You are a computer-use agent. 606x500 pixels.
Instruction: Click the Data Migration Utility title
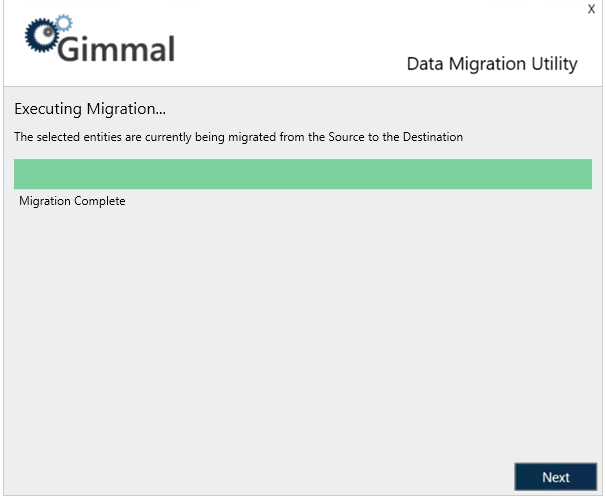(x=492, y=64)
